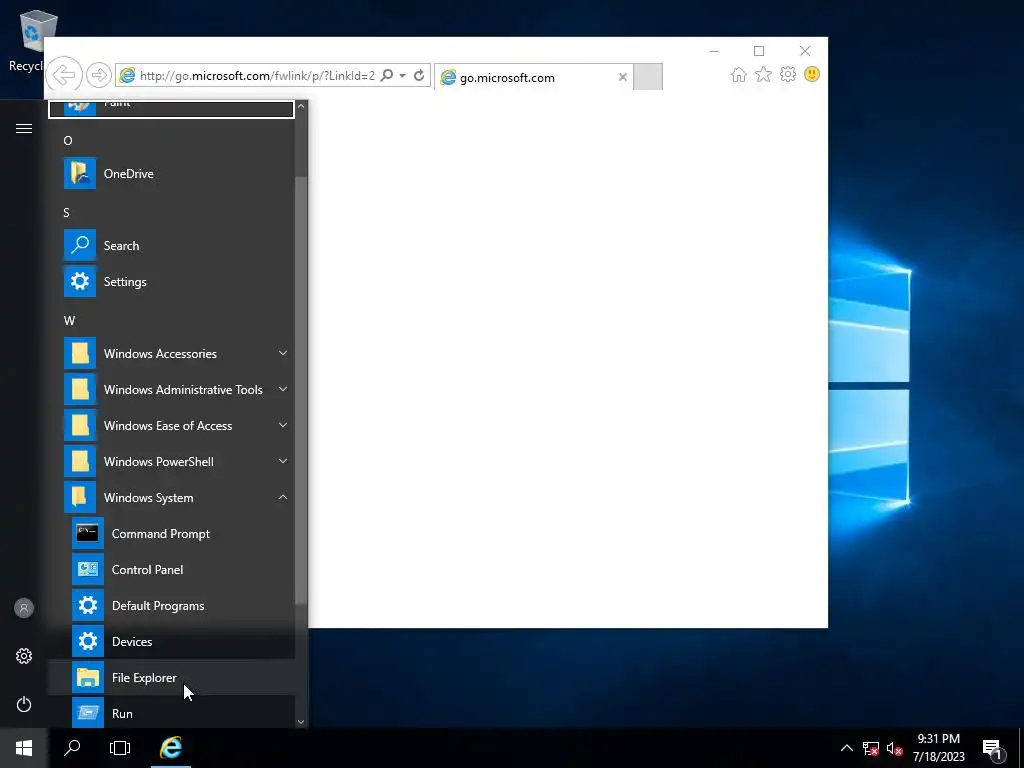
Task: Open address bar autocomplete dropdown arrow
Action: click(x=402, y=75)
